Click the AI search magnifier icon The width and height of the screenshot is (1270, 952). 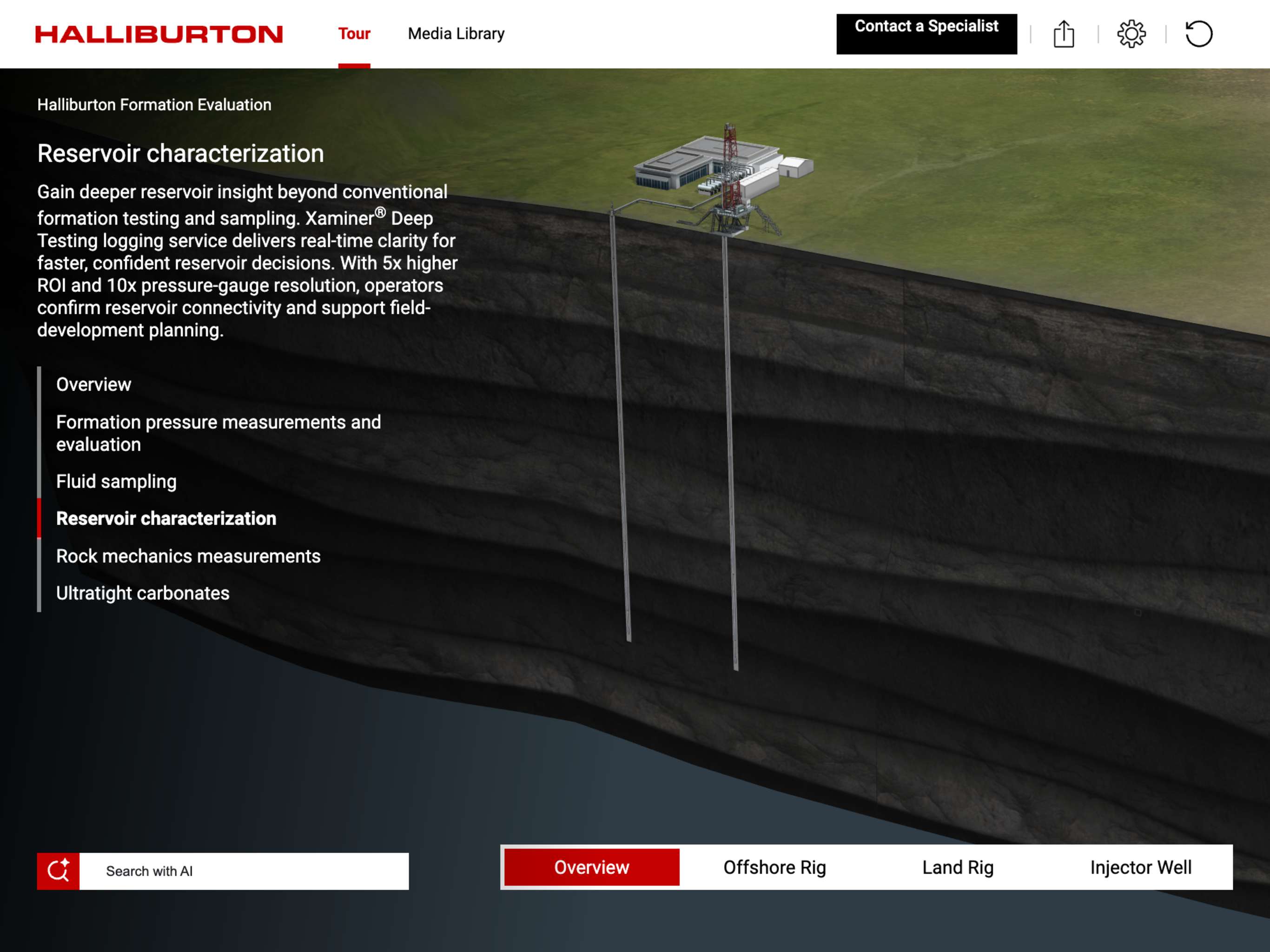58,871
